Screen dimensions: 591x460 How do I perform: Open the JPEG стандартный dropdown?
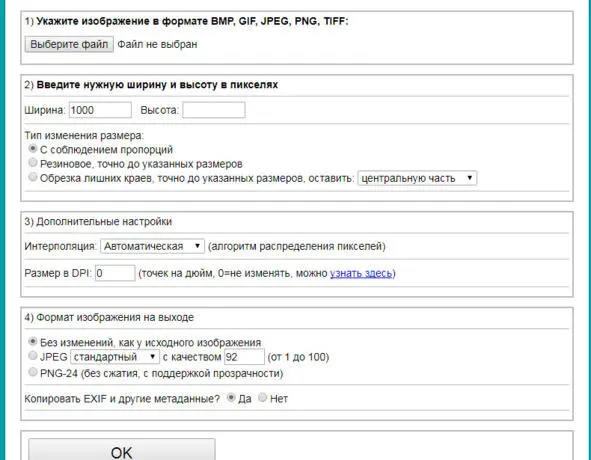[x=115, y=357]
